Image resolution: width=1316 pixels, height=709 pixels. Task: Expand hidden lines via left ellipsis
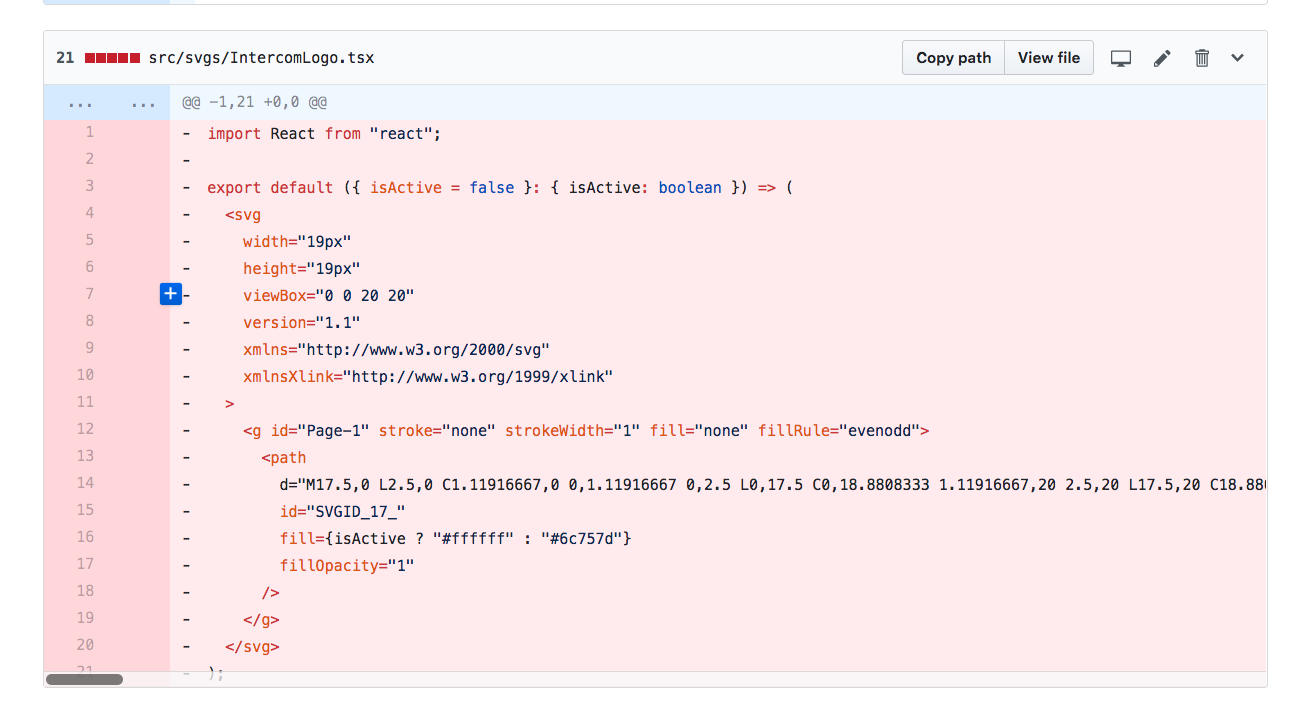click(x=80, y=103)
